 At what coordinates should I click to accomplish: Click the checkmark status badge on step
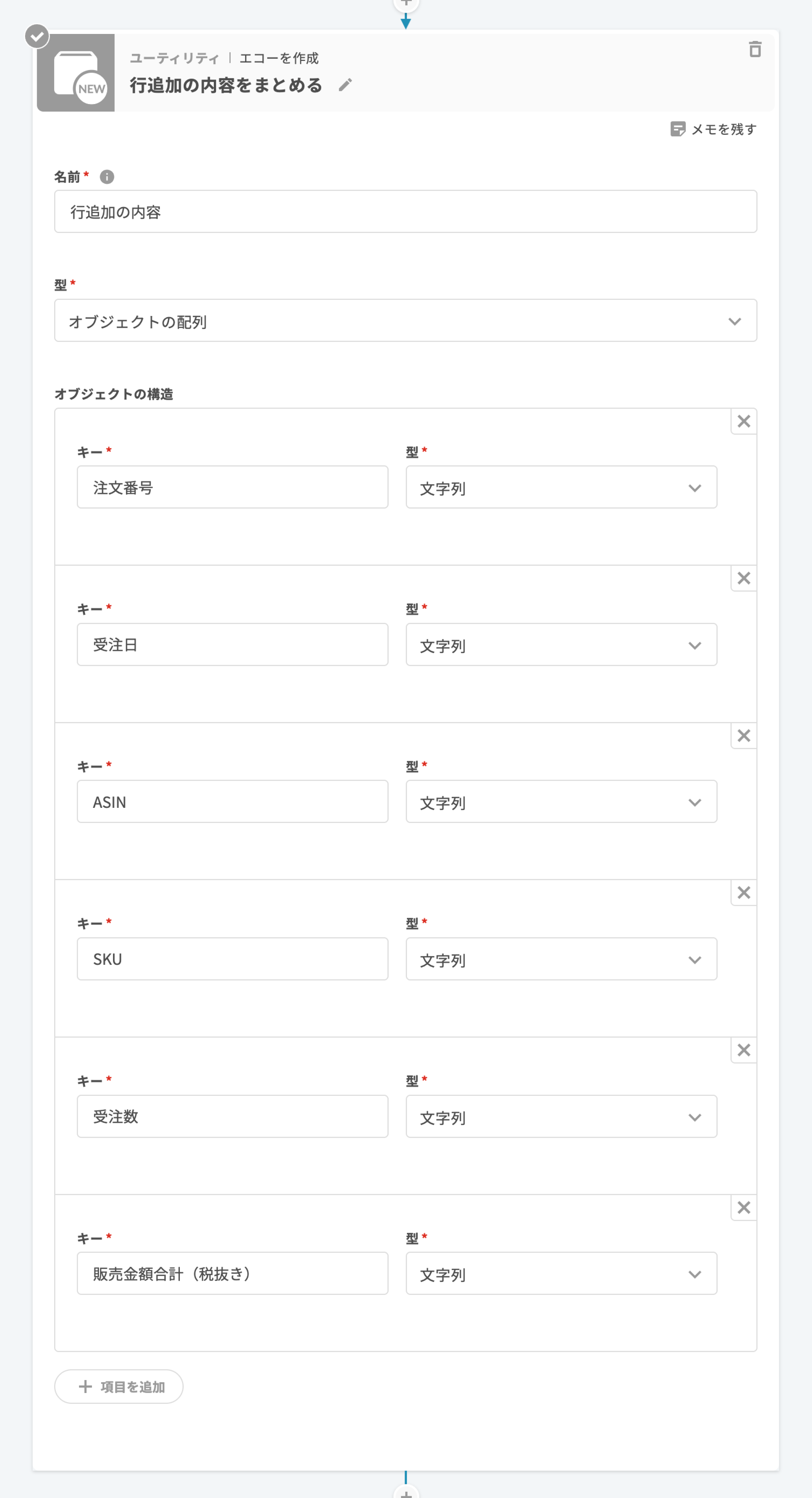point(37,37)
